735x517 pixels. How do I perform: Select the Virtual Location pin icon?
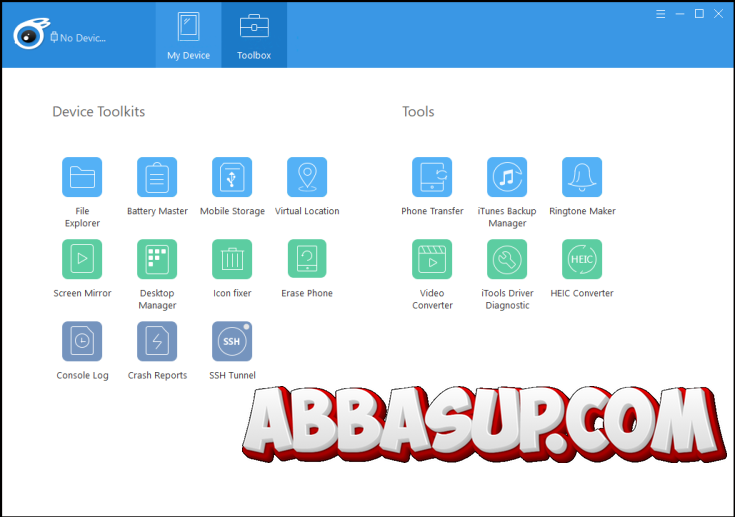tap(307, 177)
